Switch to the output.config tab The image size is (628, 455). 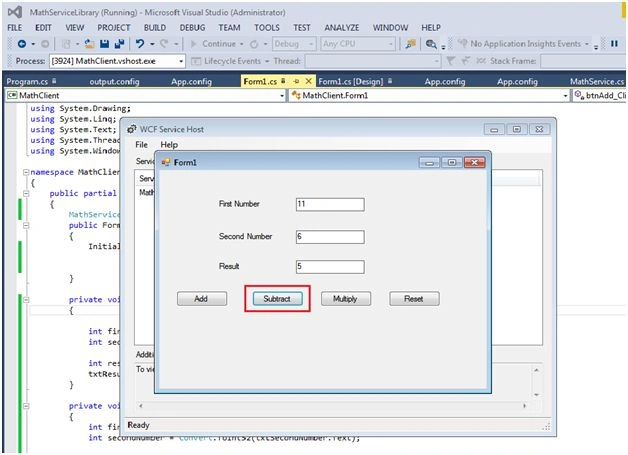(114, 81)
